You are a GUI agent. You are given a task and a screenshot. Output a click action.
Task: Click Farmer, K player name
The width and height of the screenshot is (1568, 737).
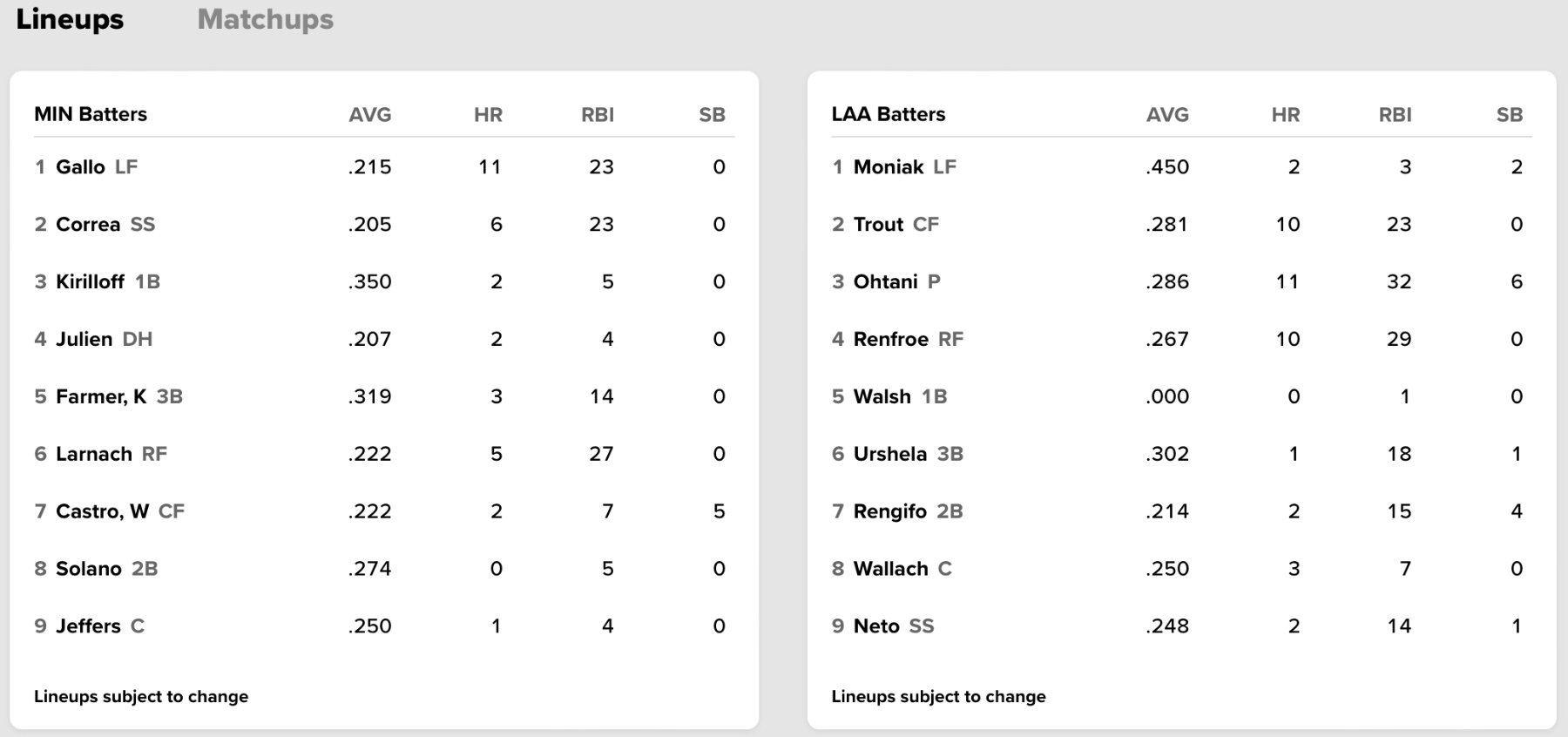click(101, 396)
